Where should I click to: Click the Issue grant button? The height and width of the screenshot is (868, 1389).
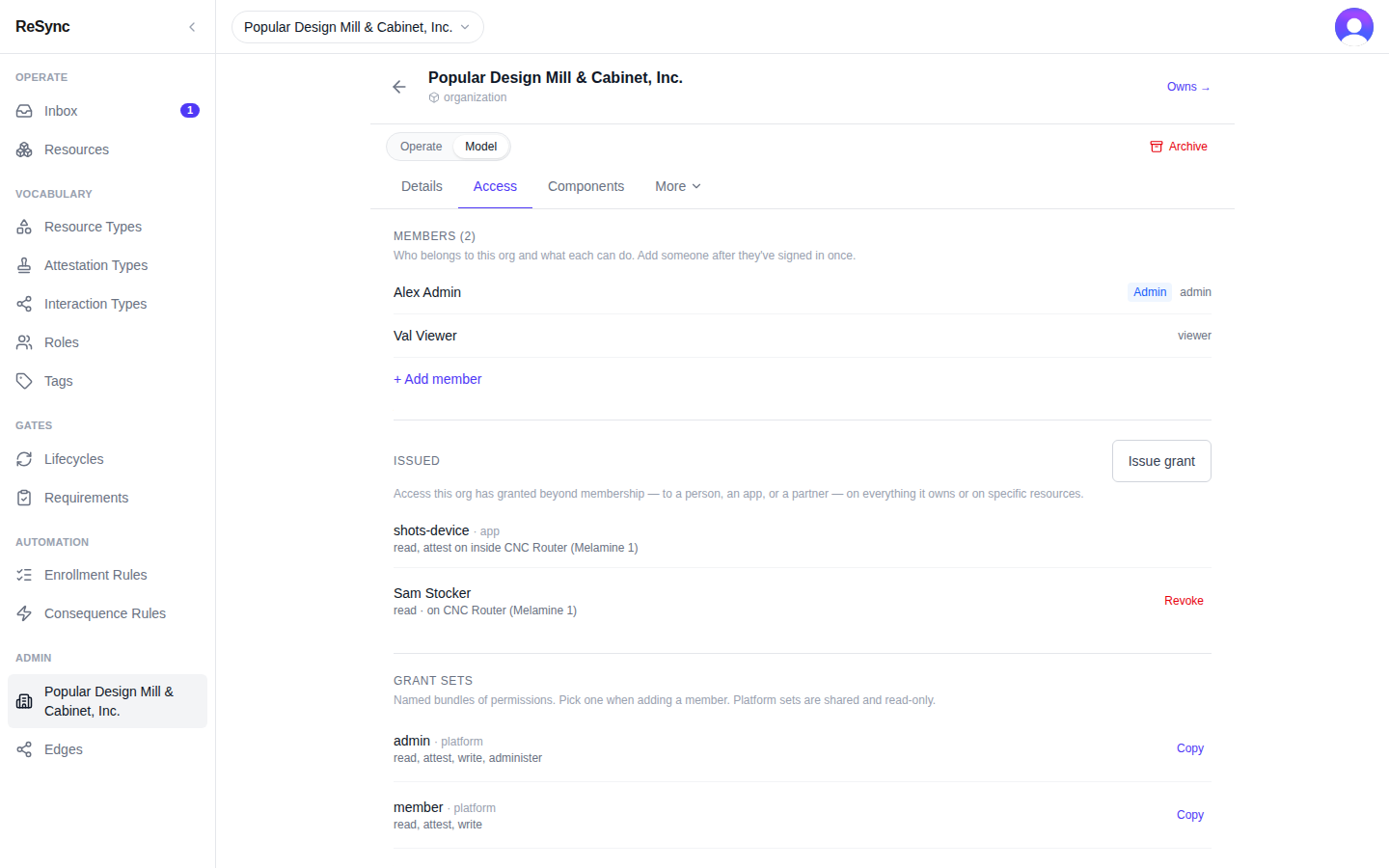pyautogui.click(x=1161, y=461)
